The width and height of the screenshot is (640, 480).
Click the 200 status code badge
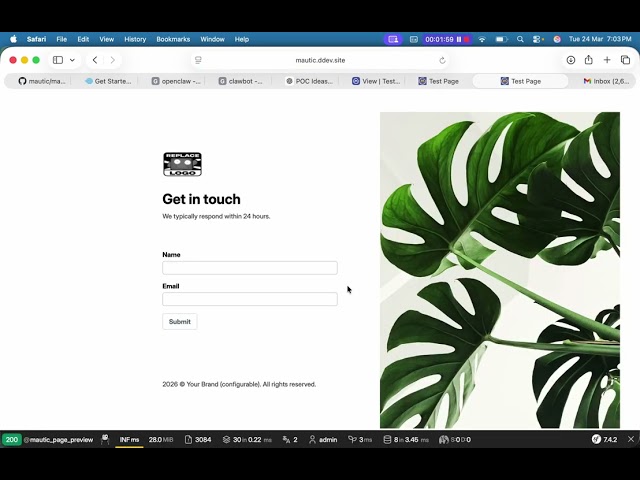(x=12, y=440)
